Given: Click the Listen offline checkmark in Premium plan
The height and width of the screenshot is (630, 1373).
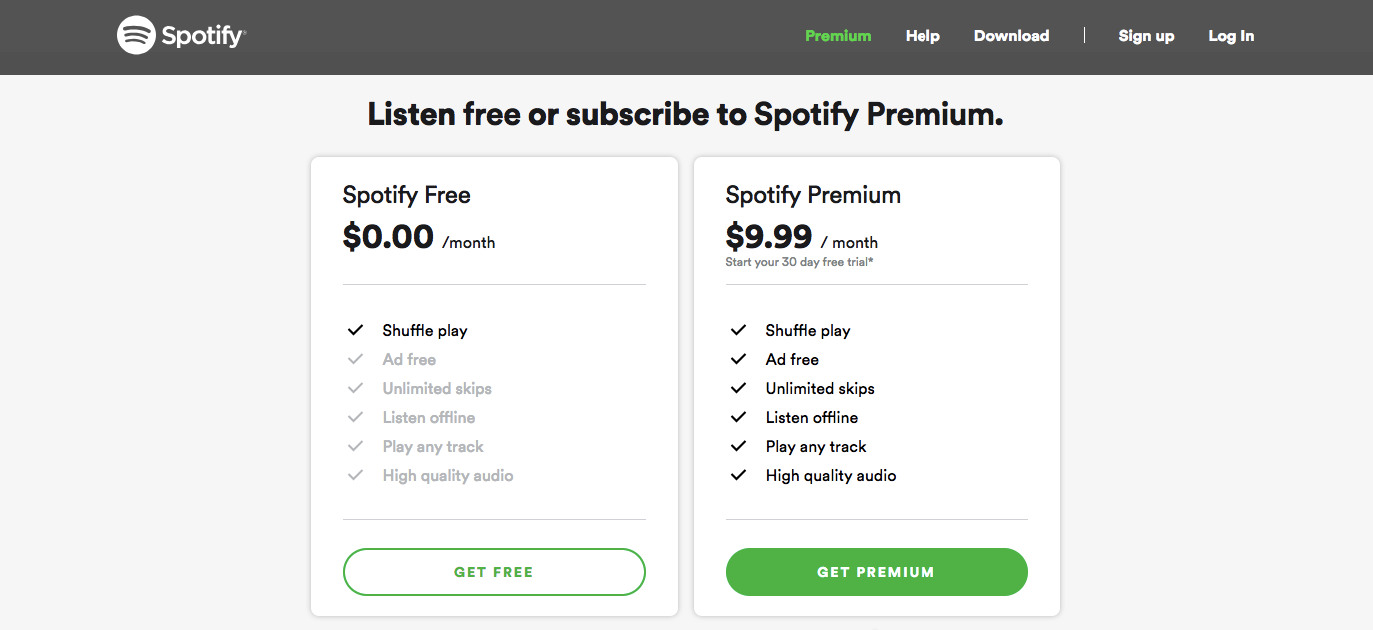Looking at the screenshot, I should (738, 417).
